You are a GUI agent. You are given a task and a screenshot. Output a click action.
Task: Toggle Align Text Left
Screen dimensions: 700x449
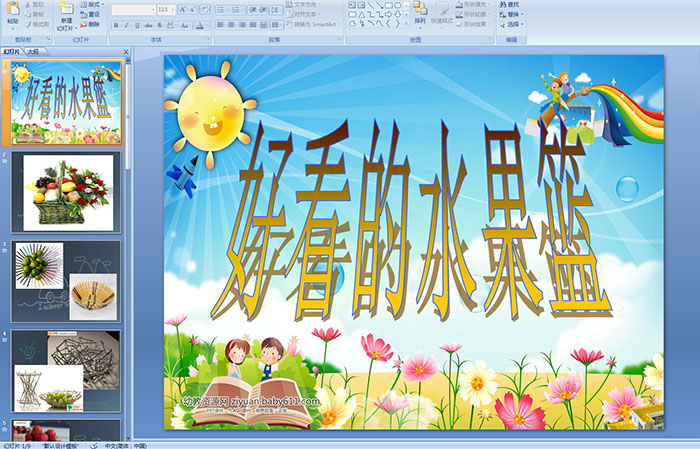point(221,25)
